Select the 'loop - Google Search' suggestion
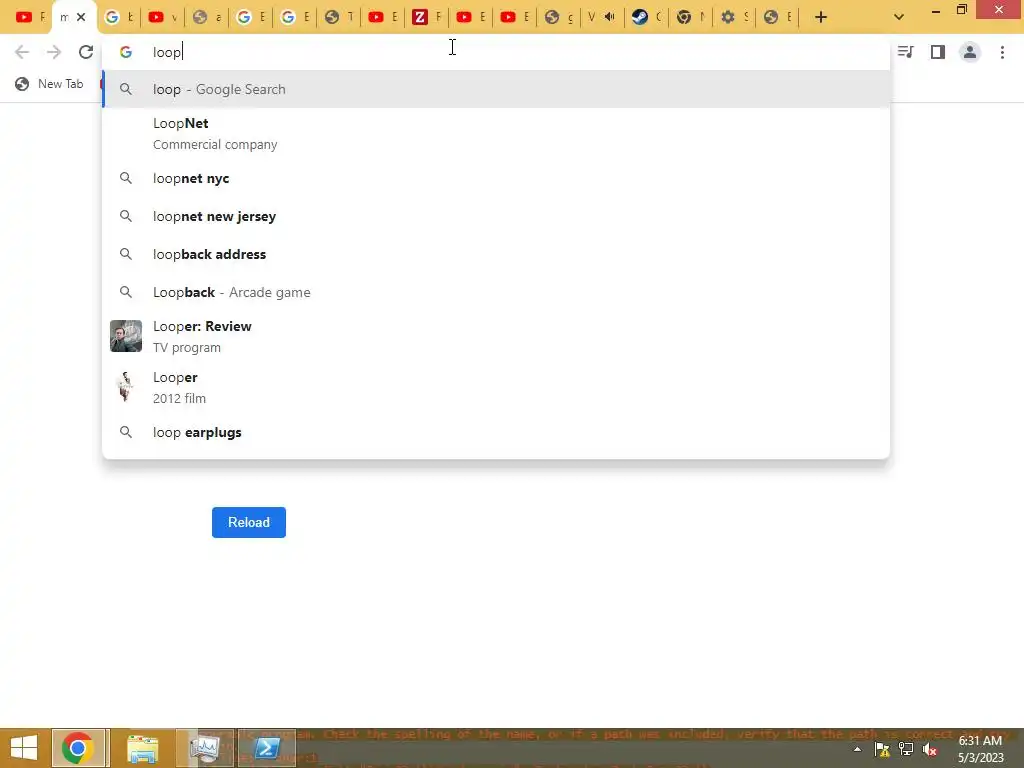The image size is (1024, 768). point(496,89)
